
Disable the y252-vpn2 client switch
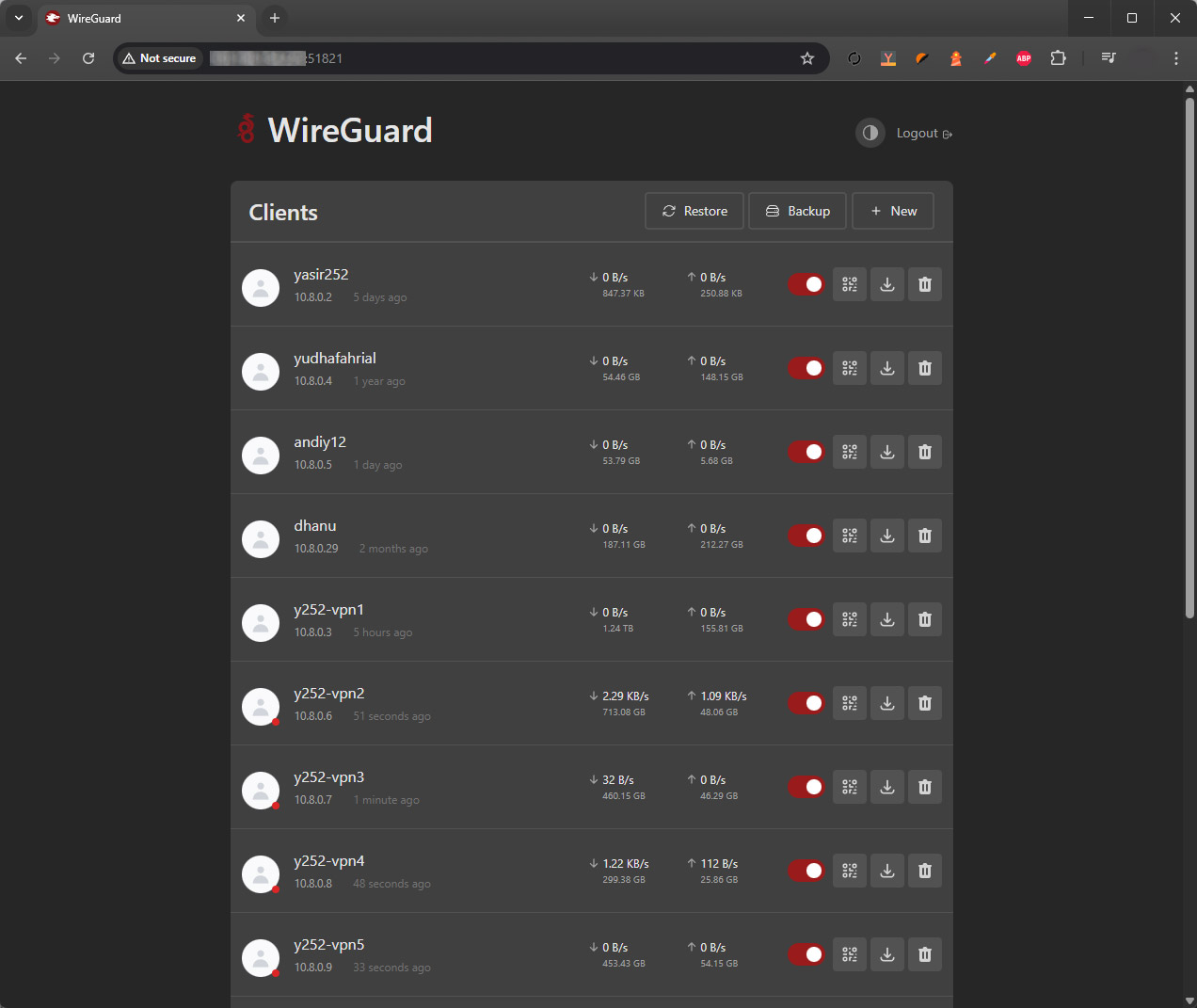pos(806,703)
